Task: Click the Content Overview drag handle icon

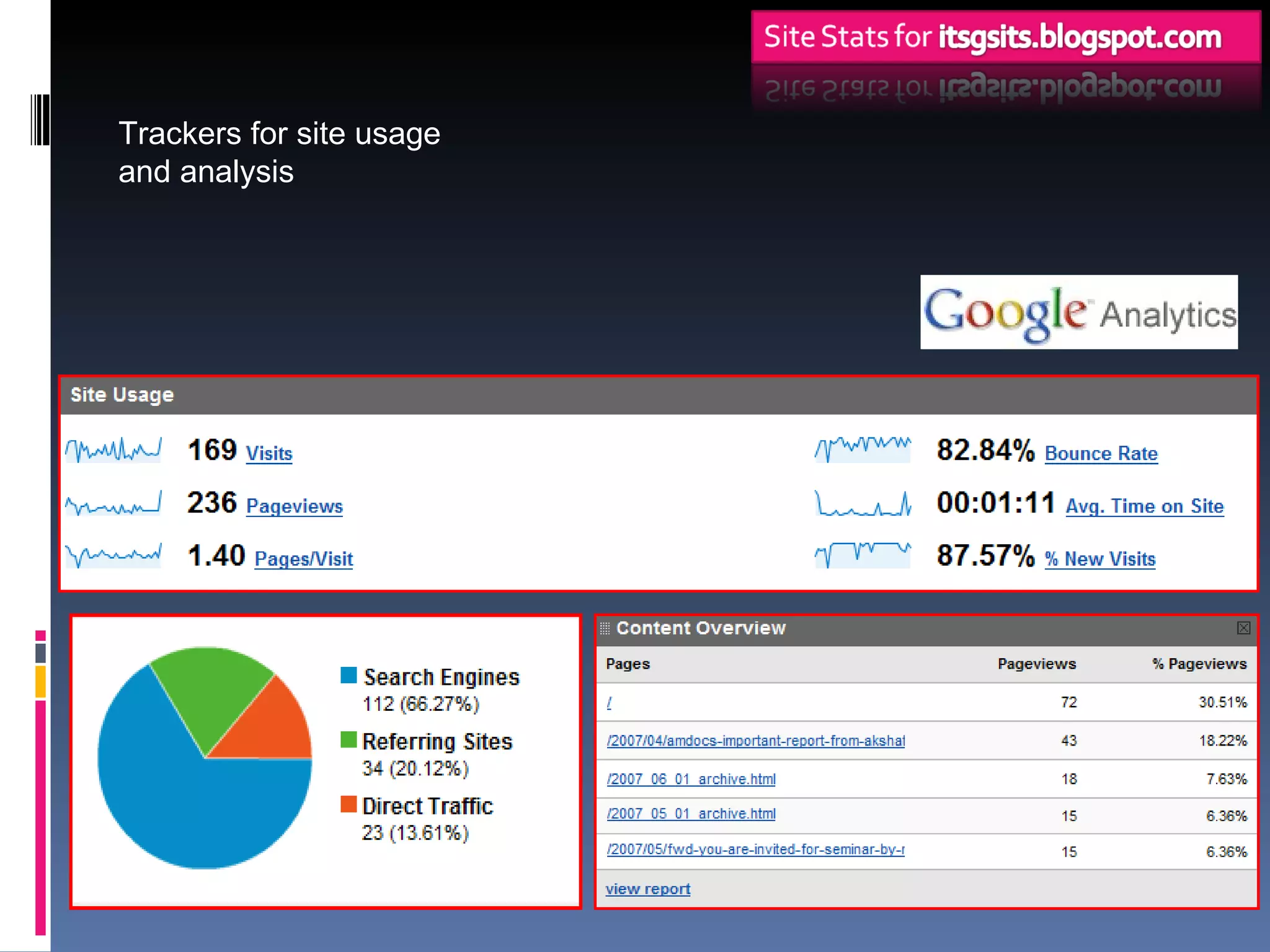Action: [x=605, y=628]
